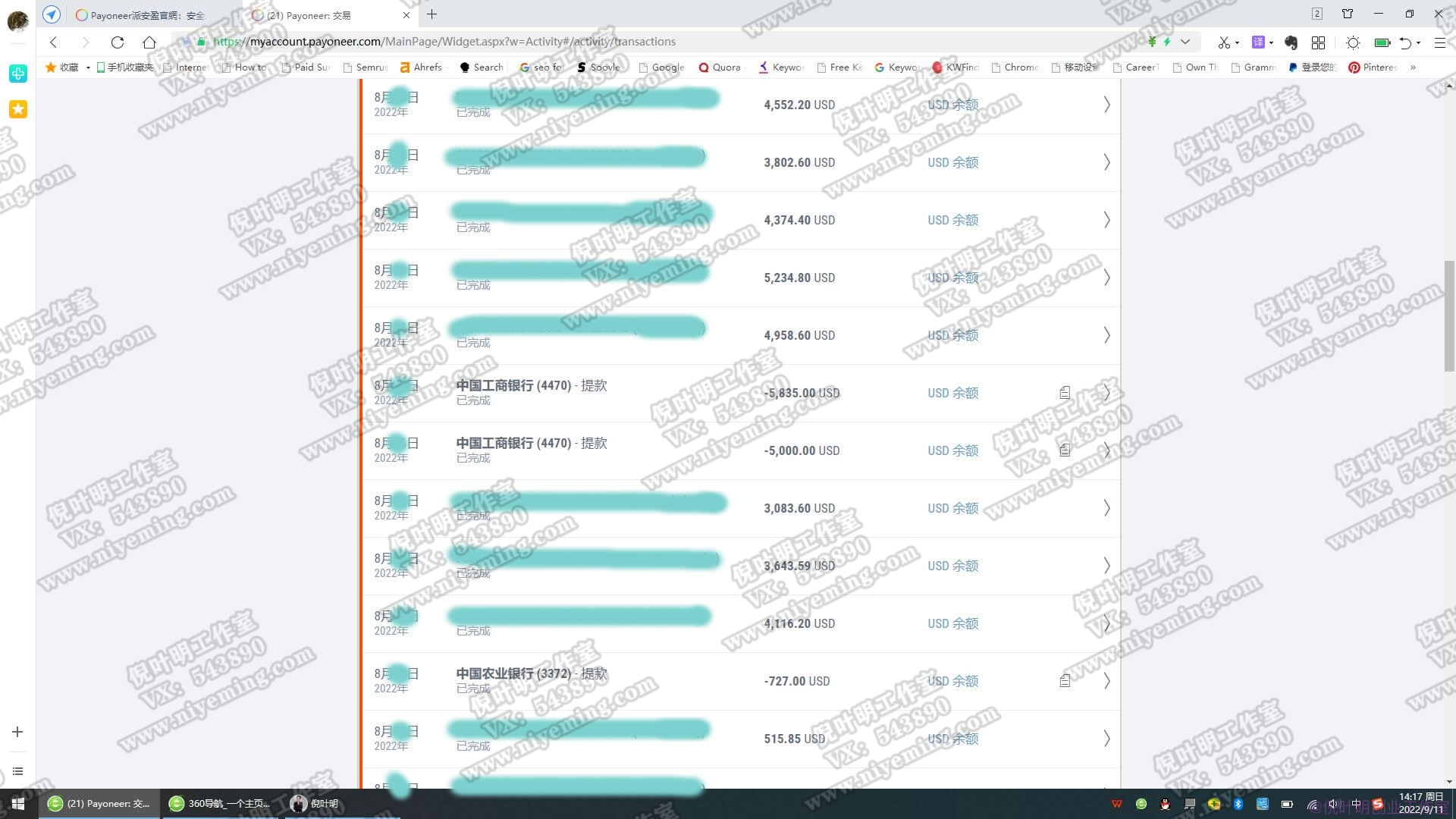This screenshot has width=1456, height=819.
Task: Click the home button icon
Action: point(149,42)
